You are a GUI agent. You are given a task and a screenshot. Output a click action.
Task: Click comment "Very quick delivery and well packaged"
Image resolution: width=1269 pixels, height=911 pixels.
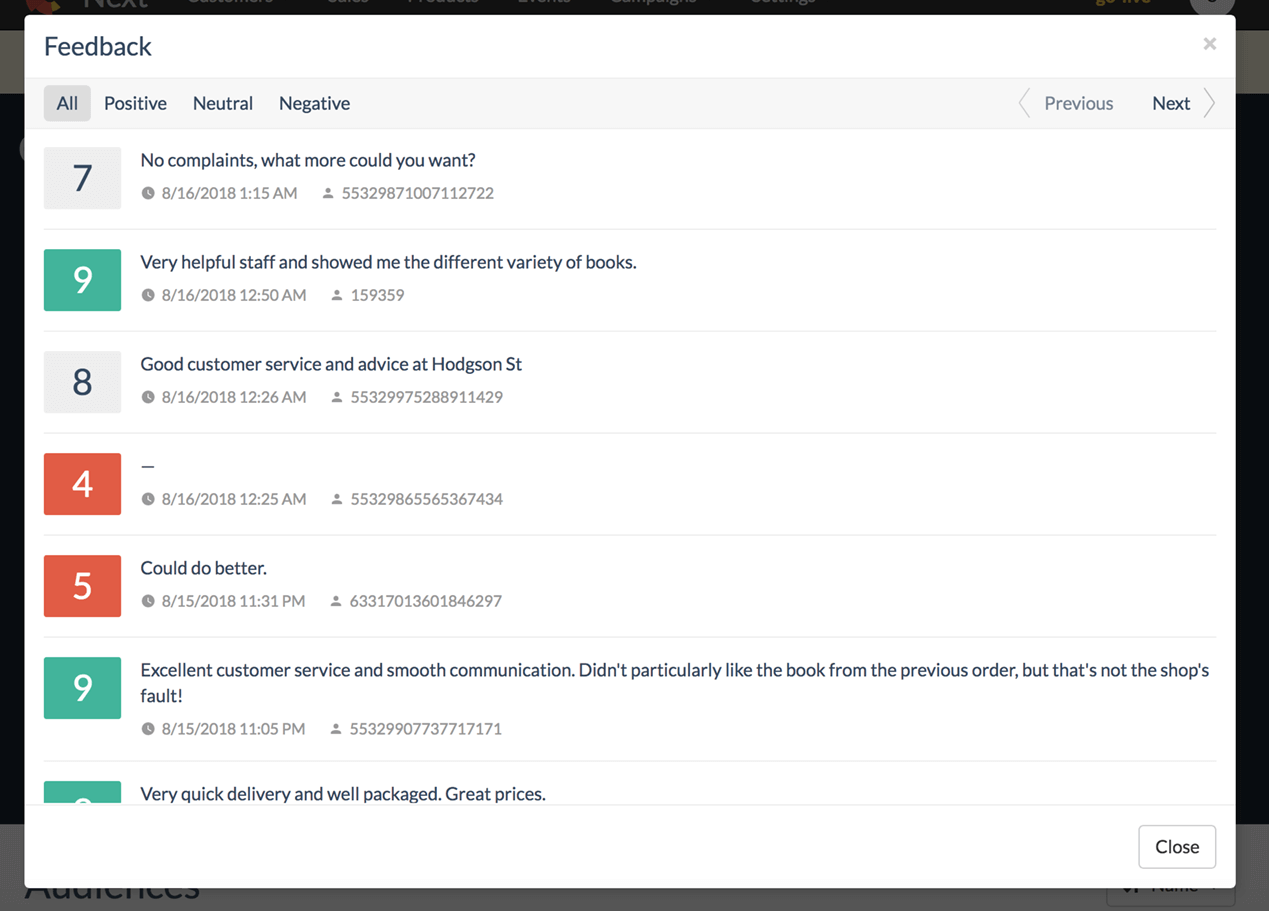343,794
